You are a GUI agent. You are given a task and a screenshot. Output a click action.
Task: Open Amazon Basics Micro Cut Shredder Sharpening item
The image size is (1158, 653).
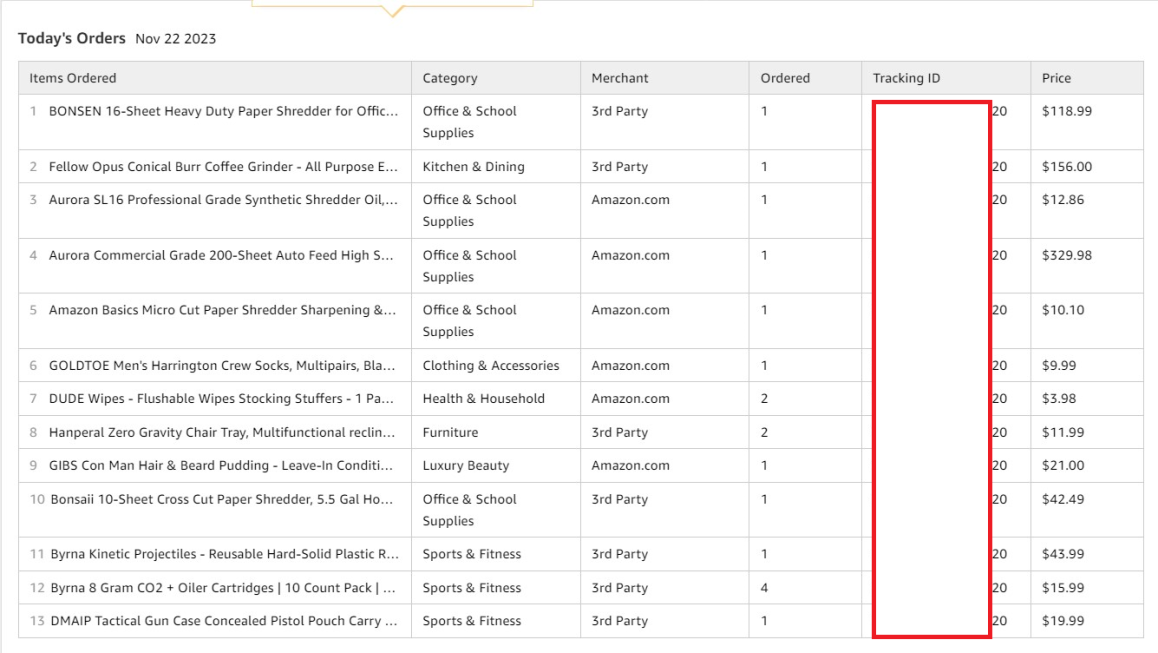click(x=222, y=310)
